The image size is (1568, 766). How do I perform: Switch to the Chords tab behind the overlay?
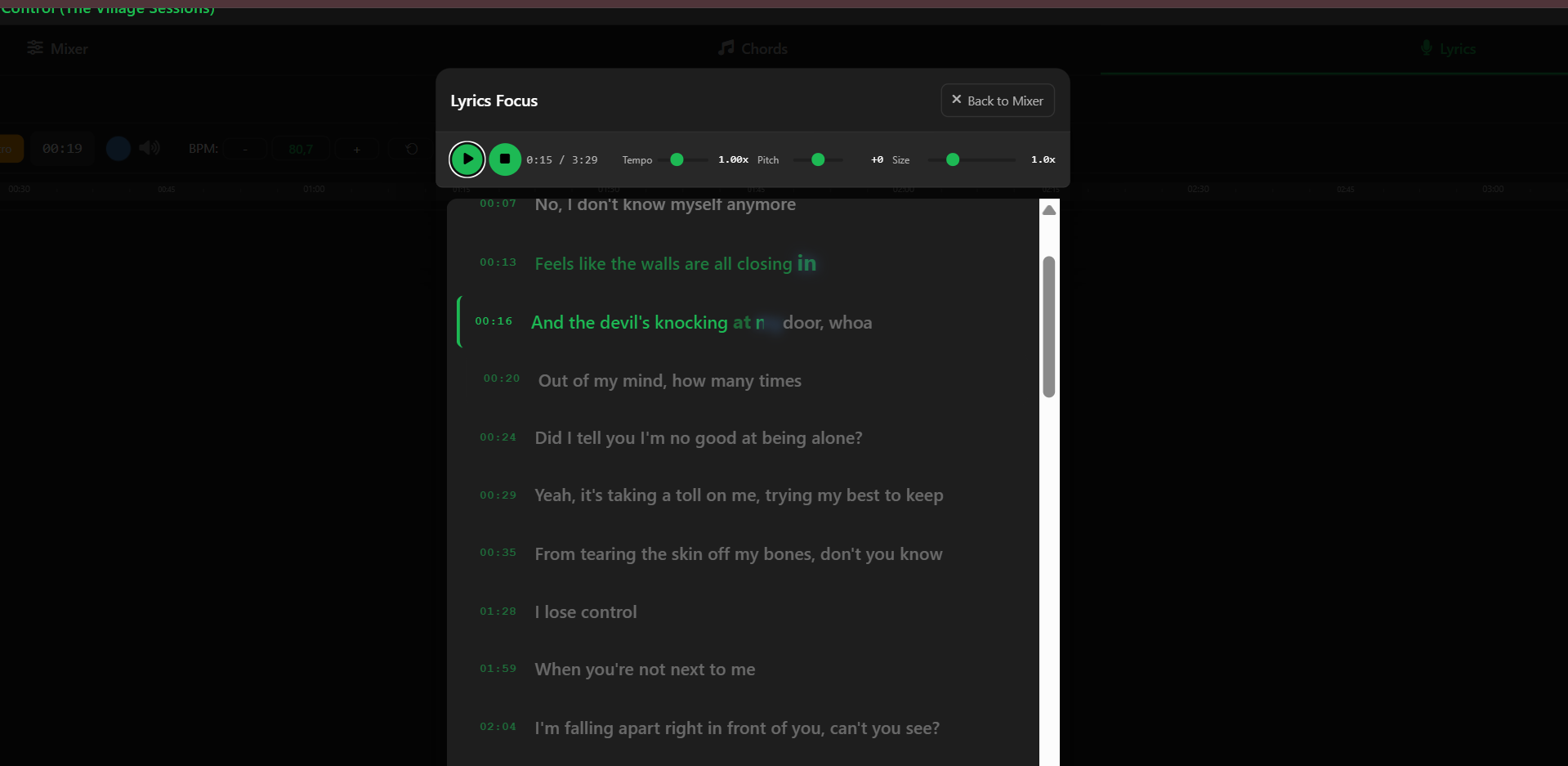coord(753,49)
